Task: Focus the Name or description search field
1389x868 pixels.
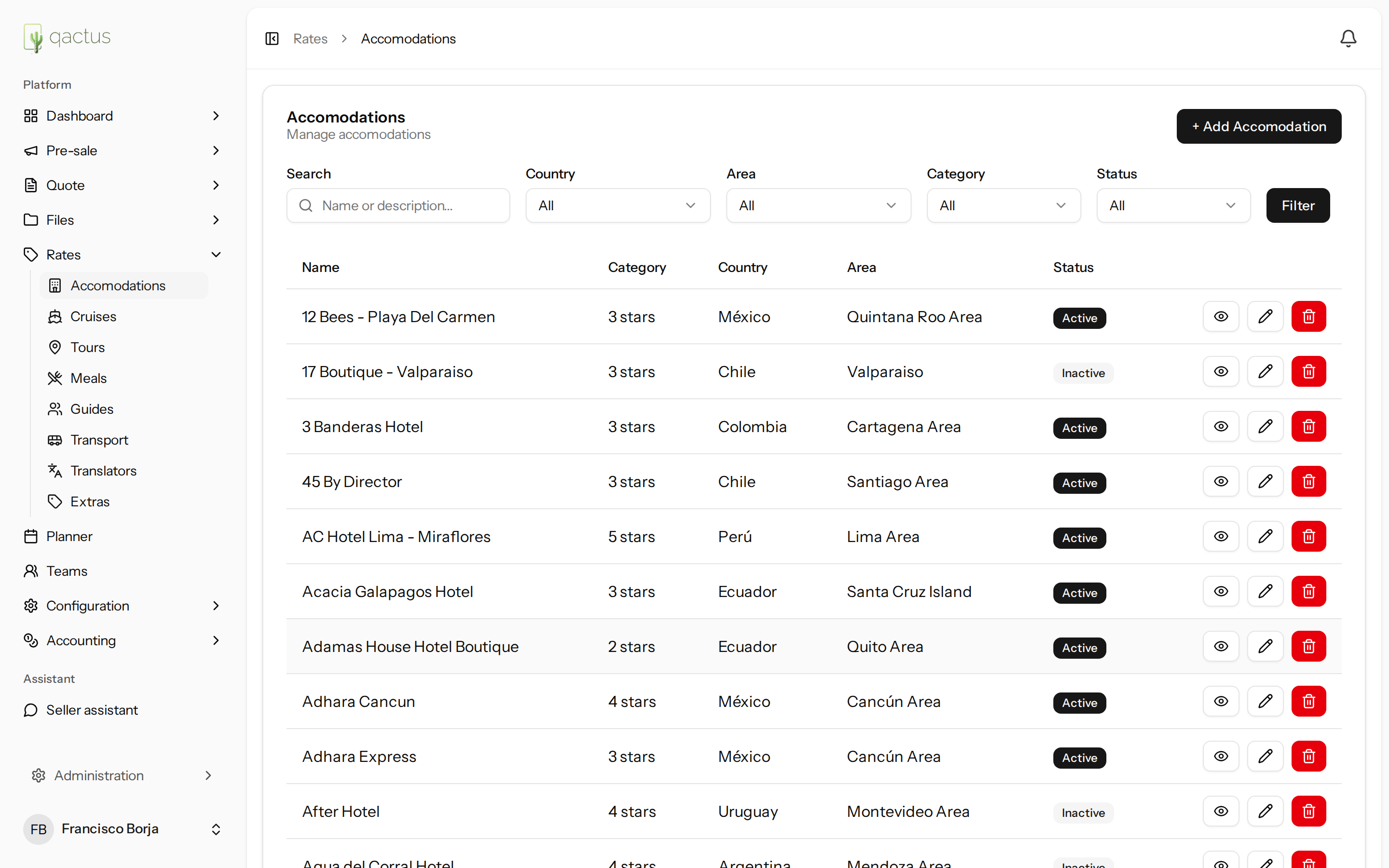Action: coord(398,205)
